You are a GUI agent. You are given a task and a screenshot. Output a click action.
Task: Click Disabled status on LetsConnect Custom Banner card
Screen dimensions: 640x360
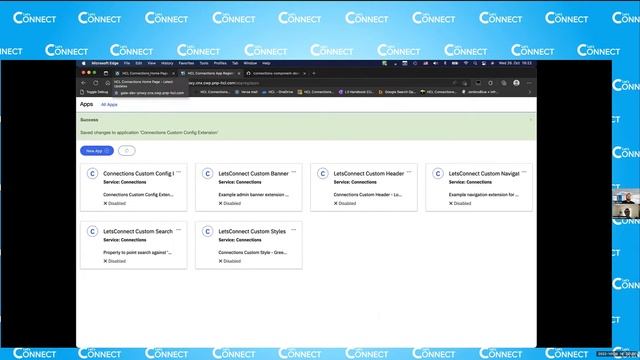click(230, 203)
